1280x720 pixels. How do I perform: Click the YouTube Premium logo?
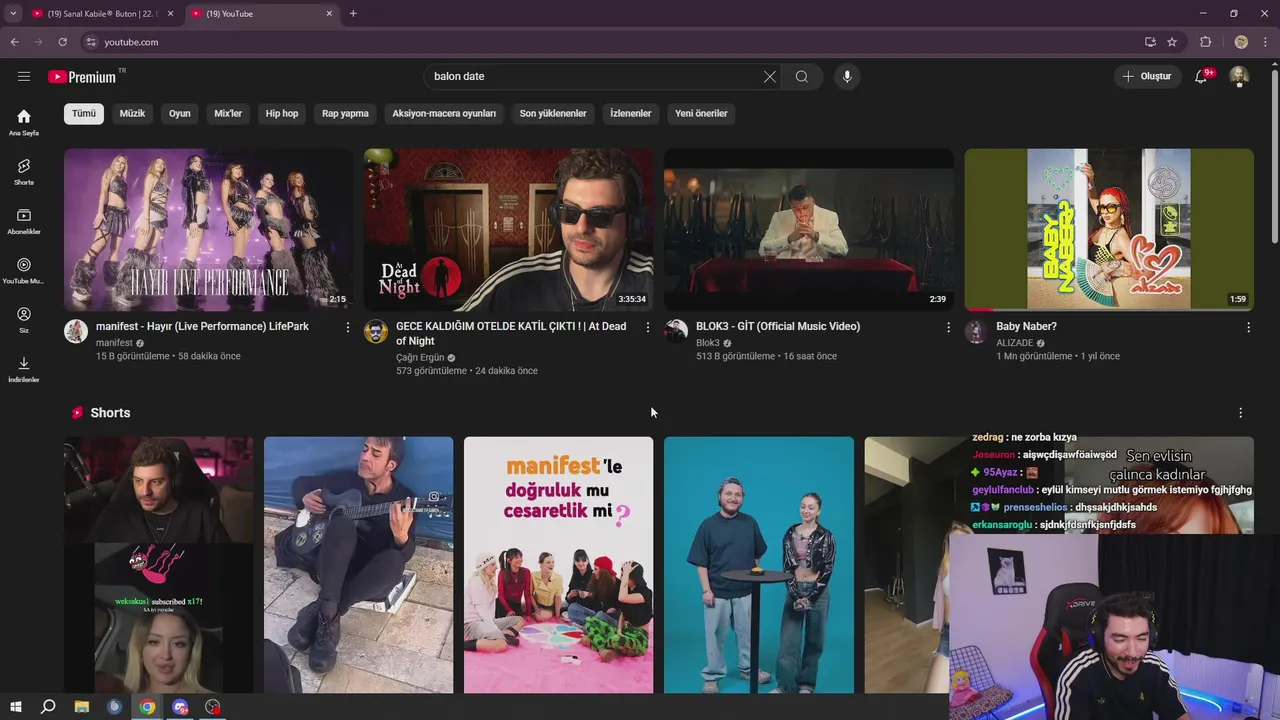(x=86, y=77)
